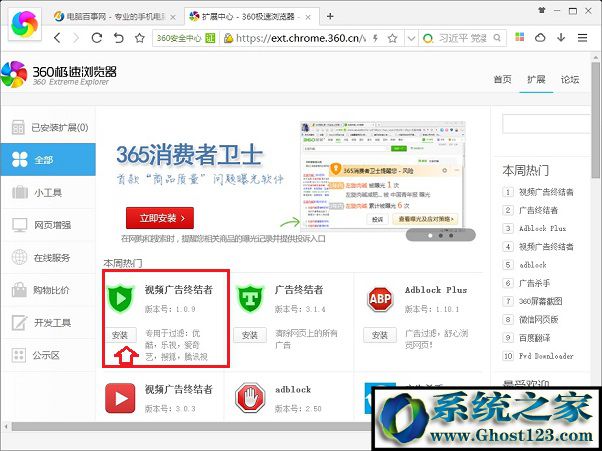
Task: Click the star icon inside address bar
Action: (392, 38)
